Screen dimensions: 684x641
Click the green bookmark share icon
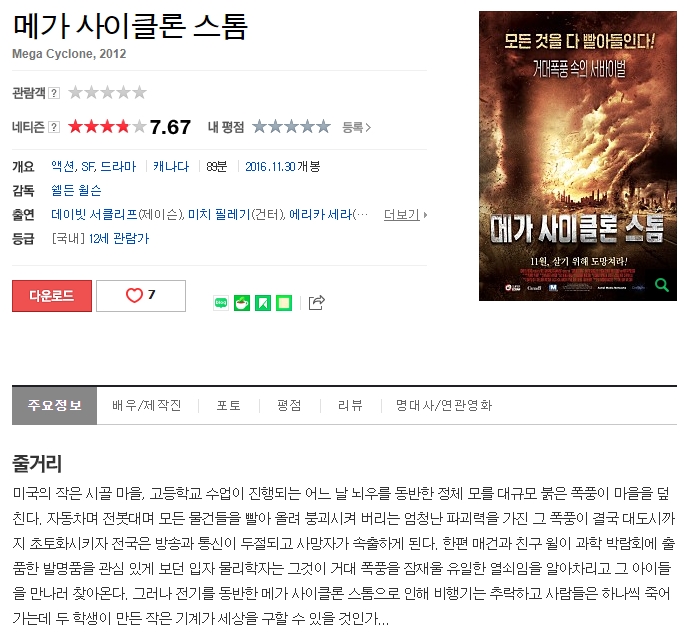coord(263,302)
